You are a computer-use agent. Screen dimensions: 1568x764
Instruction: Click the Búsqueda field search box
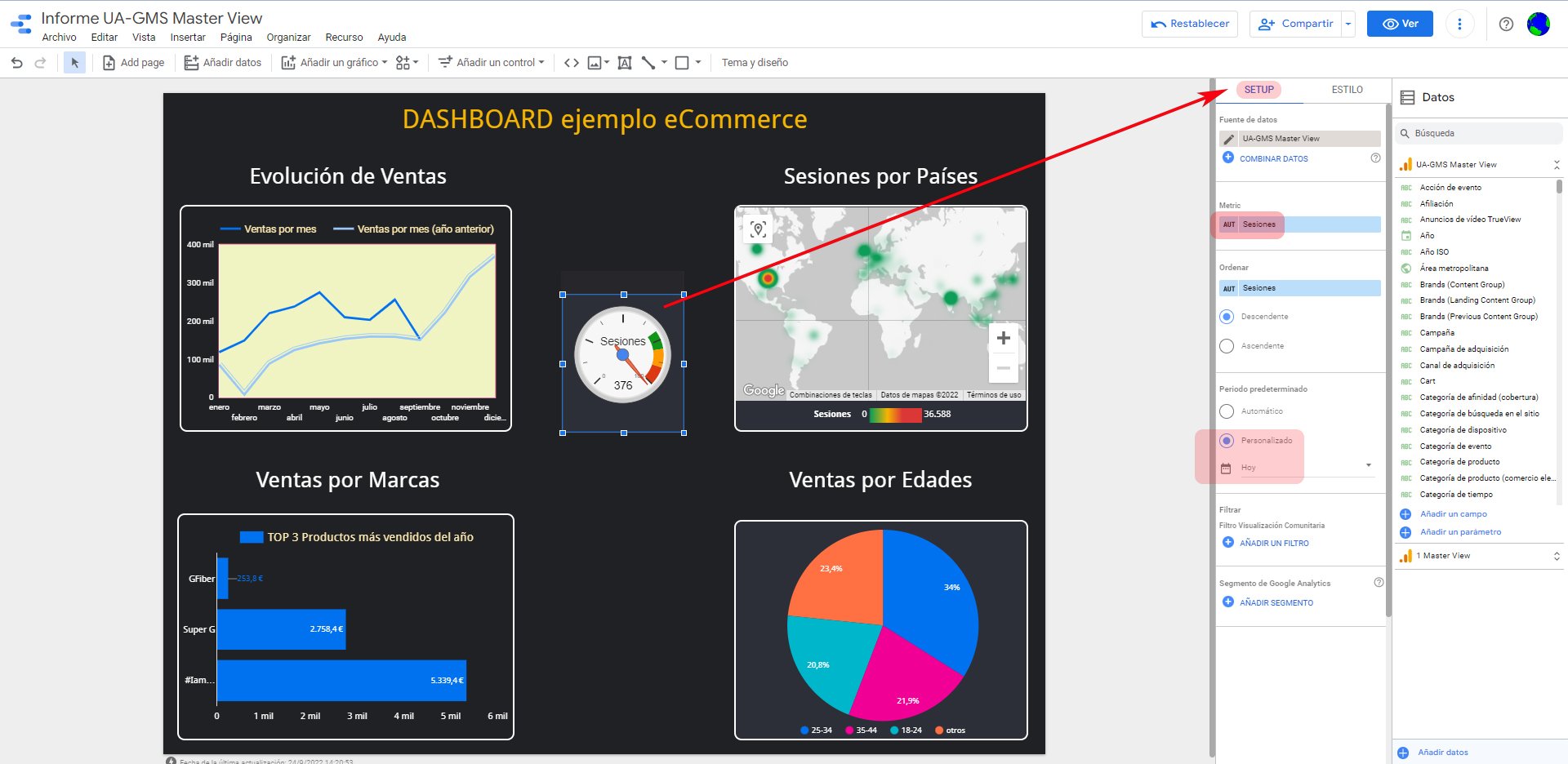[1478, 133]
